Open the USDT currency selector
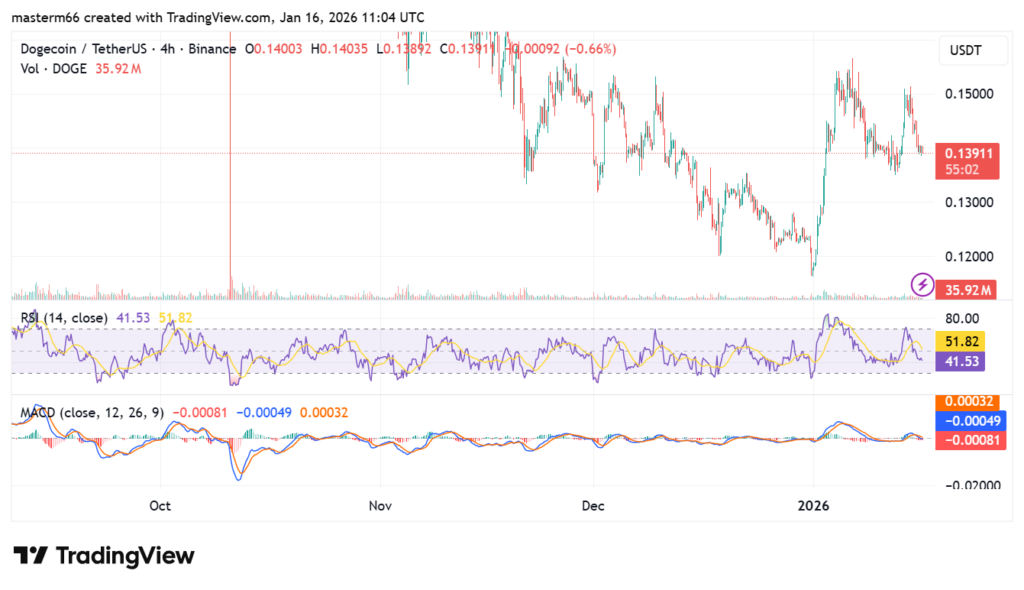The height and width of the screenshot is (590, 1024). click(x=973, y=50)
